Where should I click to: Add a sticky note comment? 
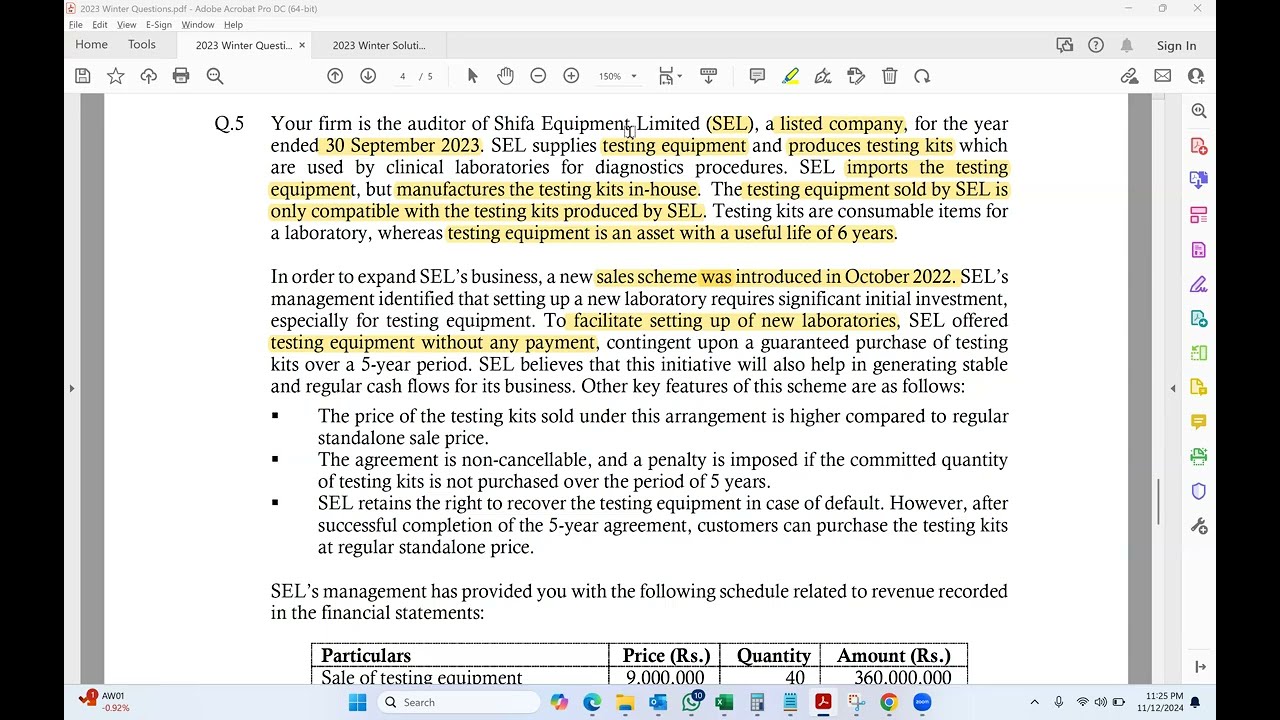(x=757, y=76)
